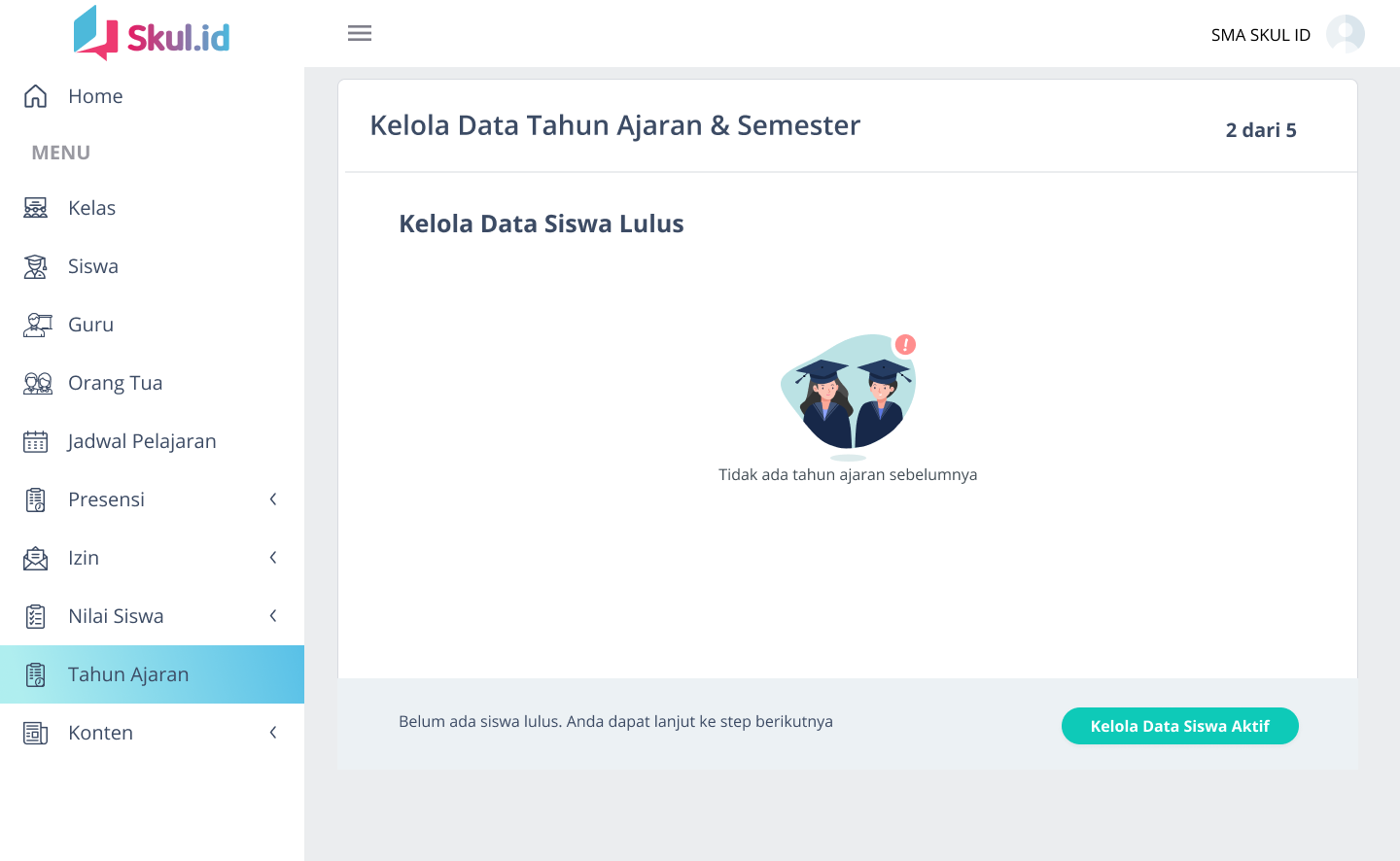This screenshot has width=1400, height=861.
Task: Click the SMA SKUL ID account name
Action: [x=1260, y=35]
